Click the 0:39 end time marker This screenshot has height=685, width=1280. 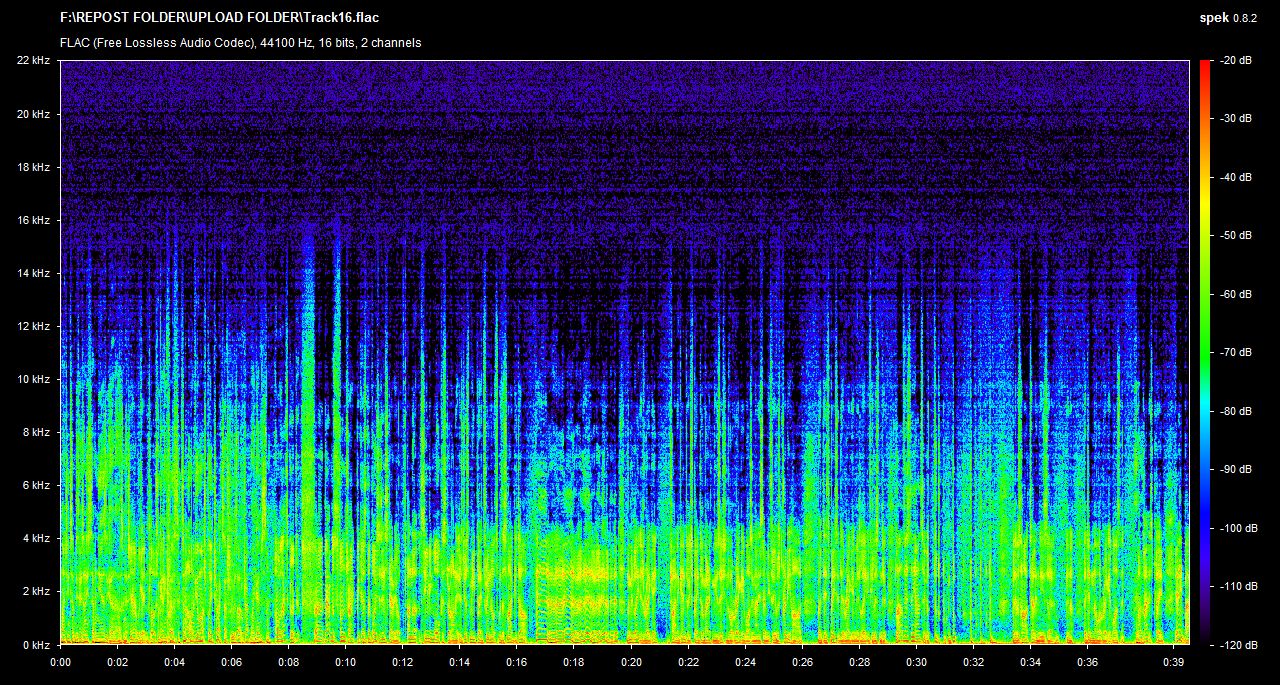(1174, 661)
